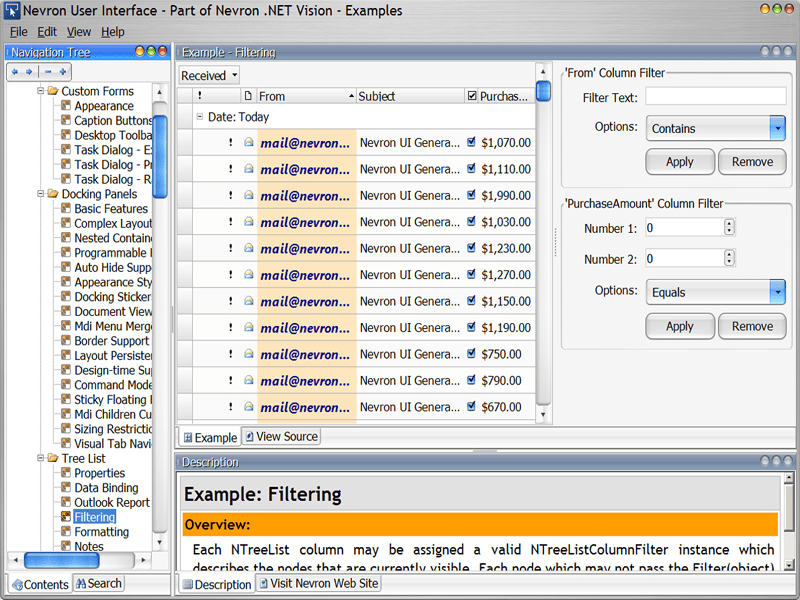
Task: Click the back navigation arrow in Navigation Tree
Action: click(x=15, y=71)
